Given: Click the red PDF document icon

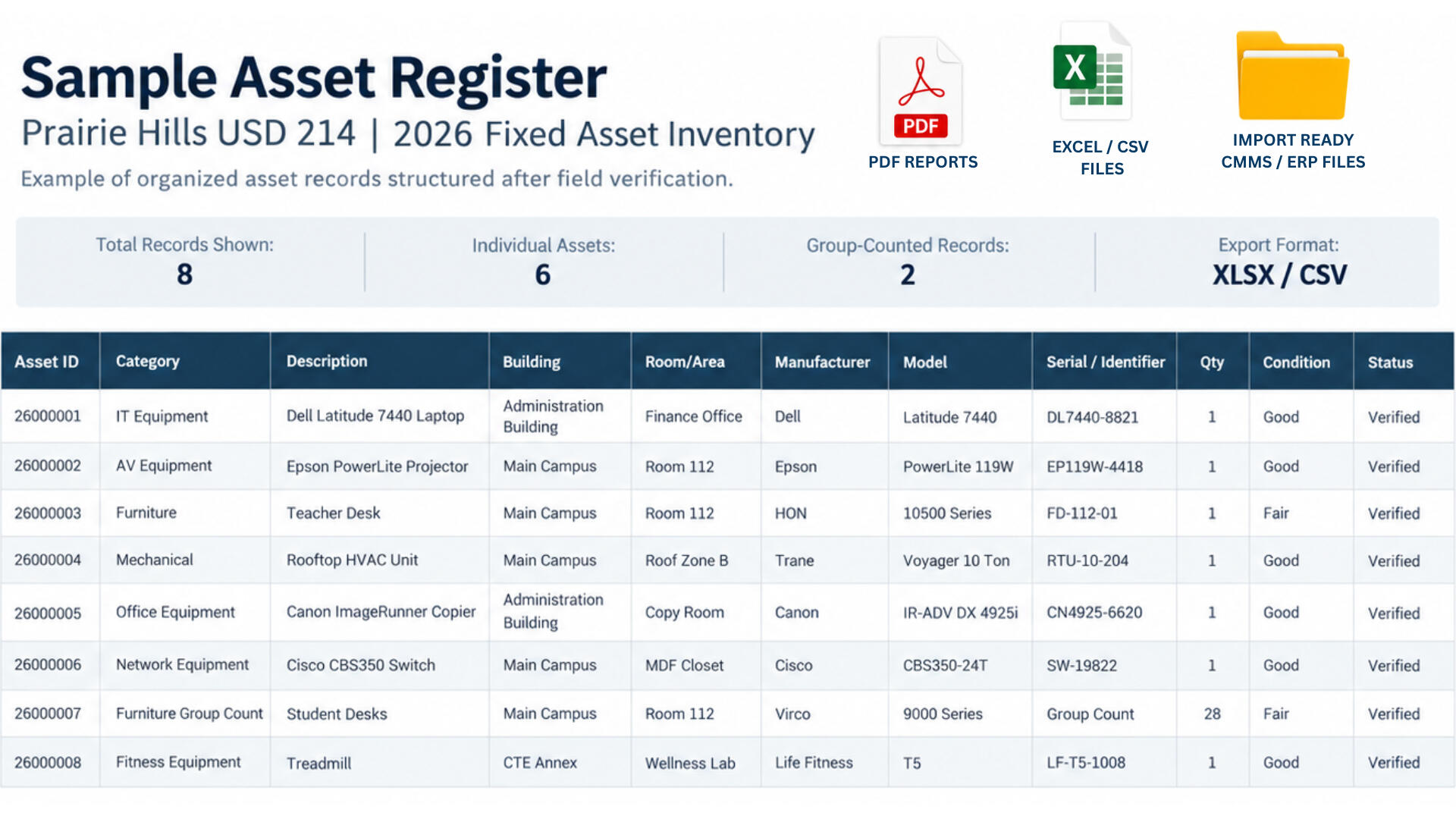Looking at the screenshot, I should pos(921,91).
